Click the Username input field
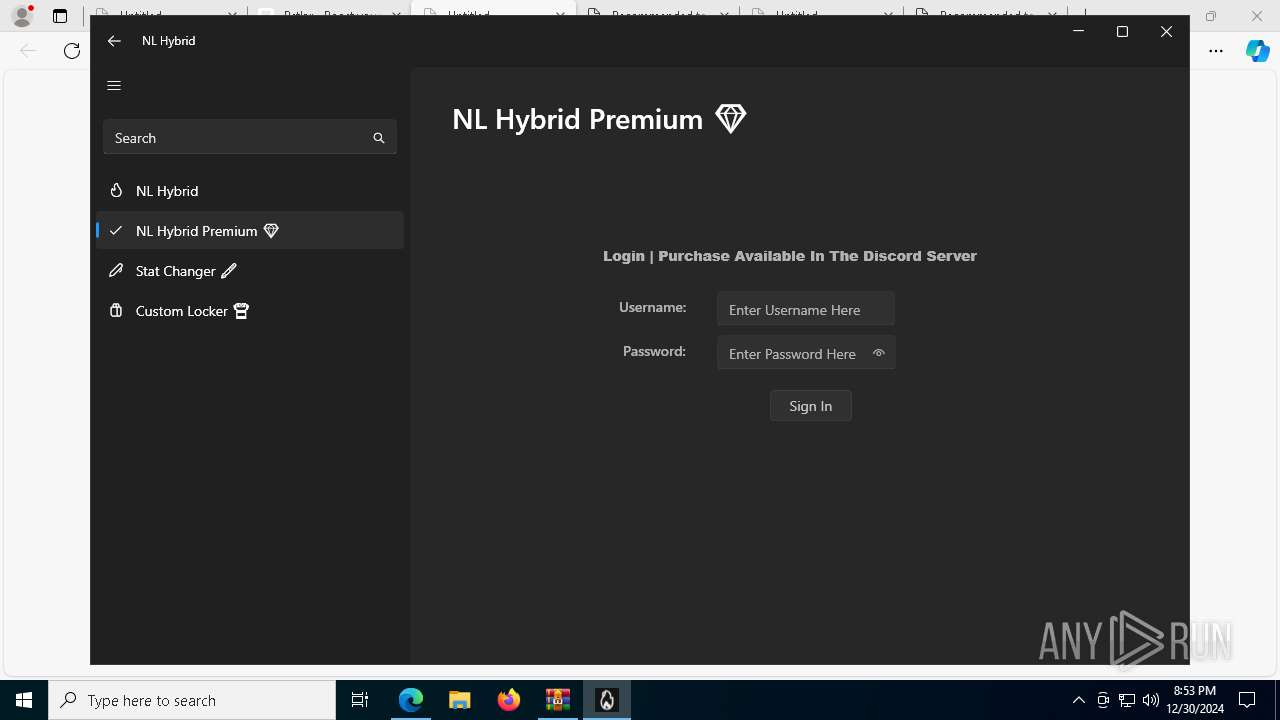Viewport: 1280px width, 720px height. click(x=805, y=309)
